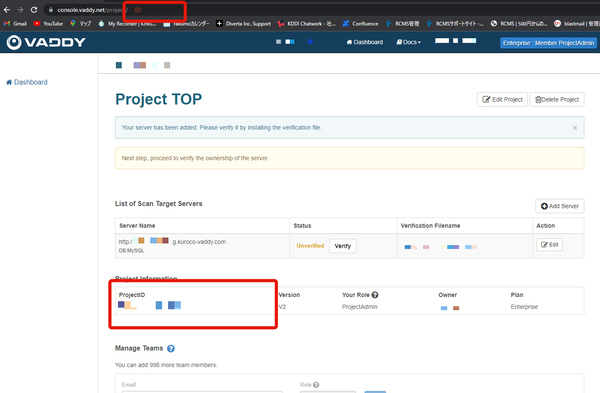Viewport: 600px width, 393px height.
Task: Click the server URL g.kuroco-vaddy.com
Action: click(x=172, y=242)
